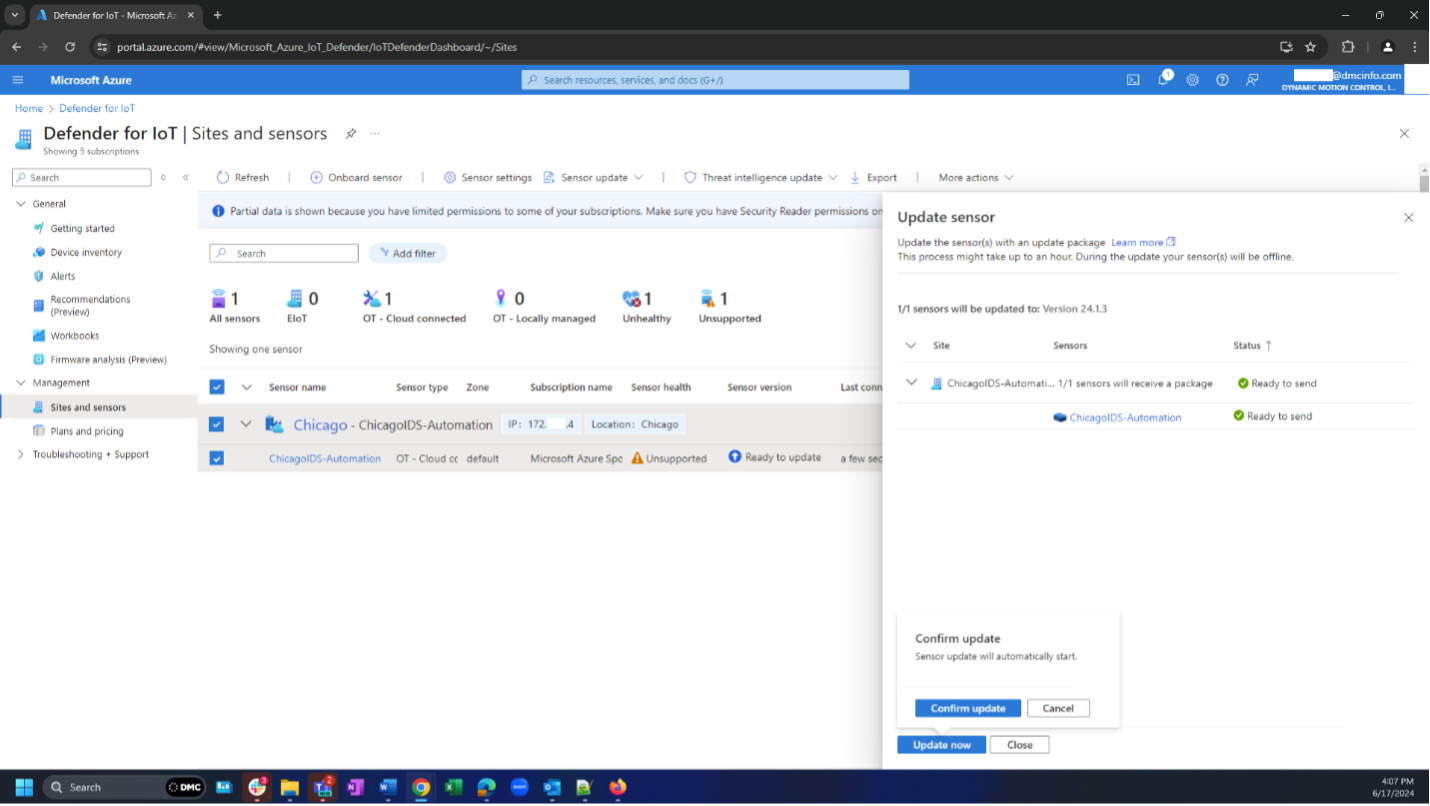The width and height of the screenshot is (1430, 806).
Task: Cancel the Confirm update dialog
Action: [1058, 708]
